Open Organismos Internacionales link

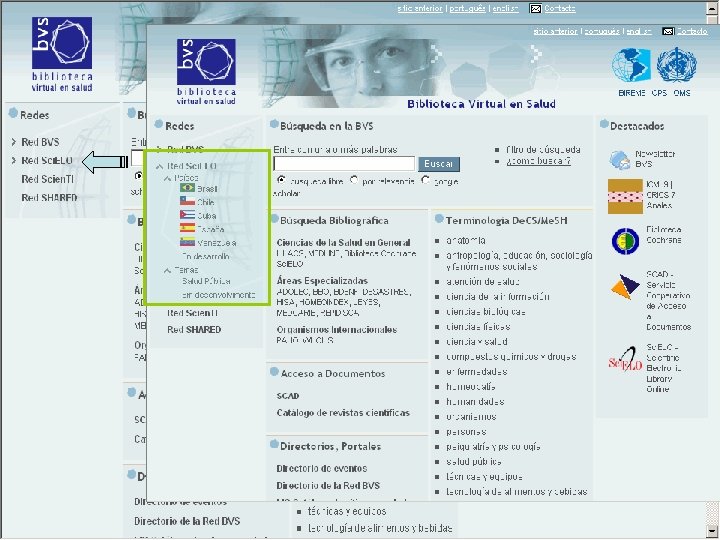pos(337,330)
